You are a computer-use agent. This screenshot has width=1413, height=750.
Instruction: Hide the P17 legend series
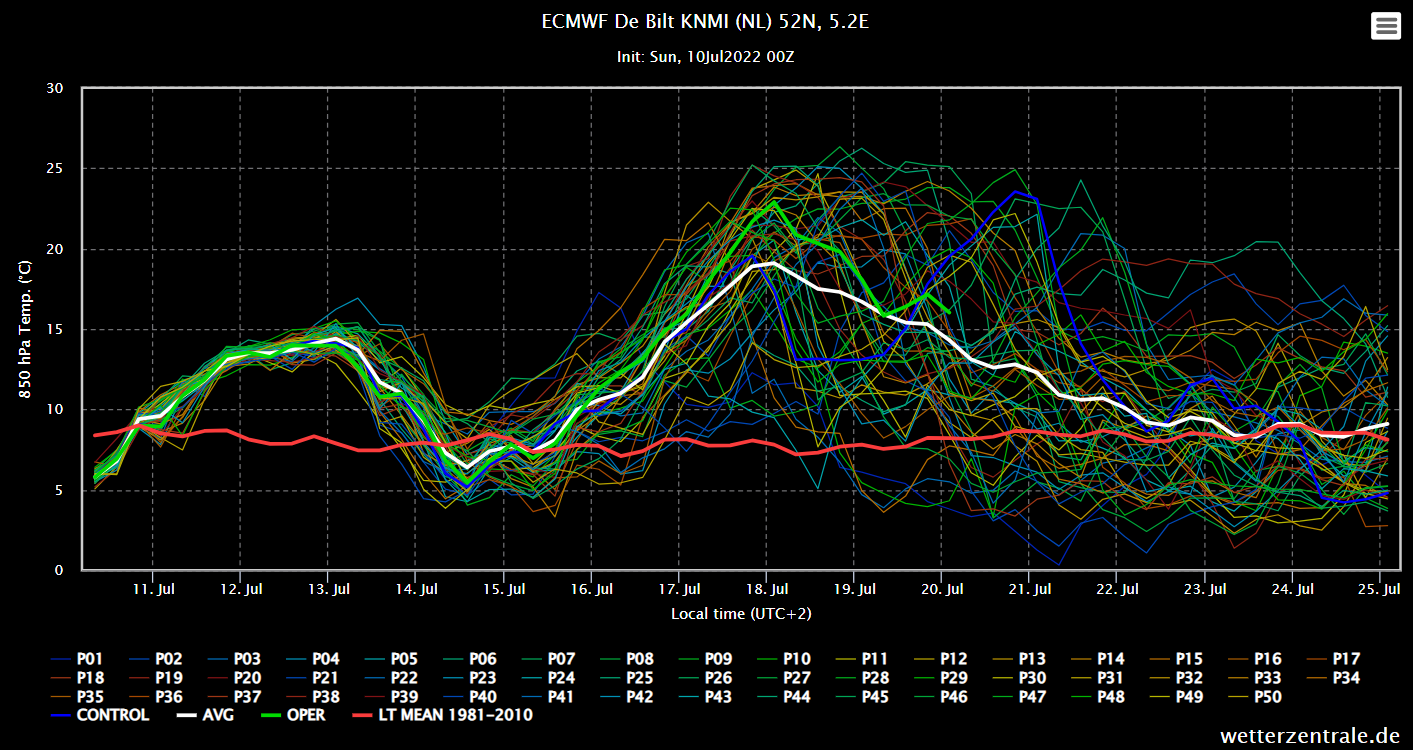tap(1332, 659)
